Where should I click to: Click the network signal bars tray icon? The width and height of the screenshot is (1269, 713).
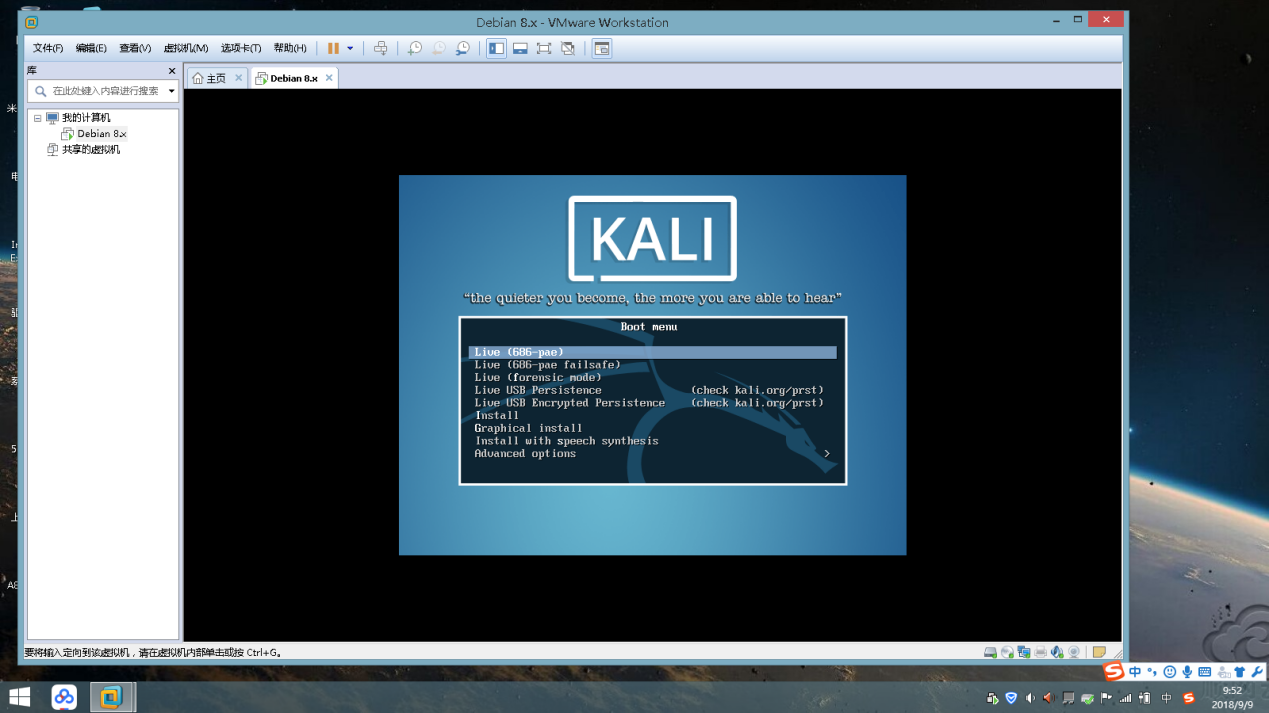point(1125,698)
